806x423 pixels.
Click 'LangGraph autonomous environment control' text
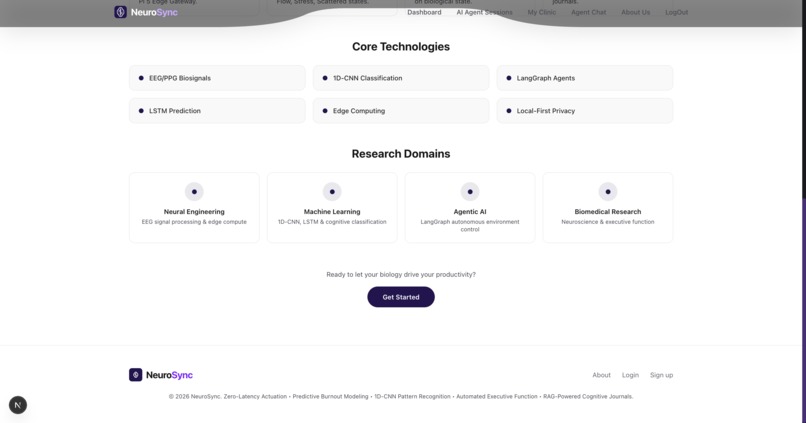point(470,226)
